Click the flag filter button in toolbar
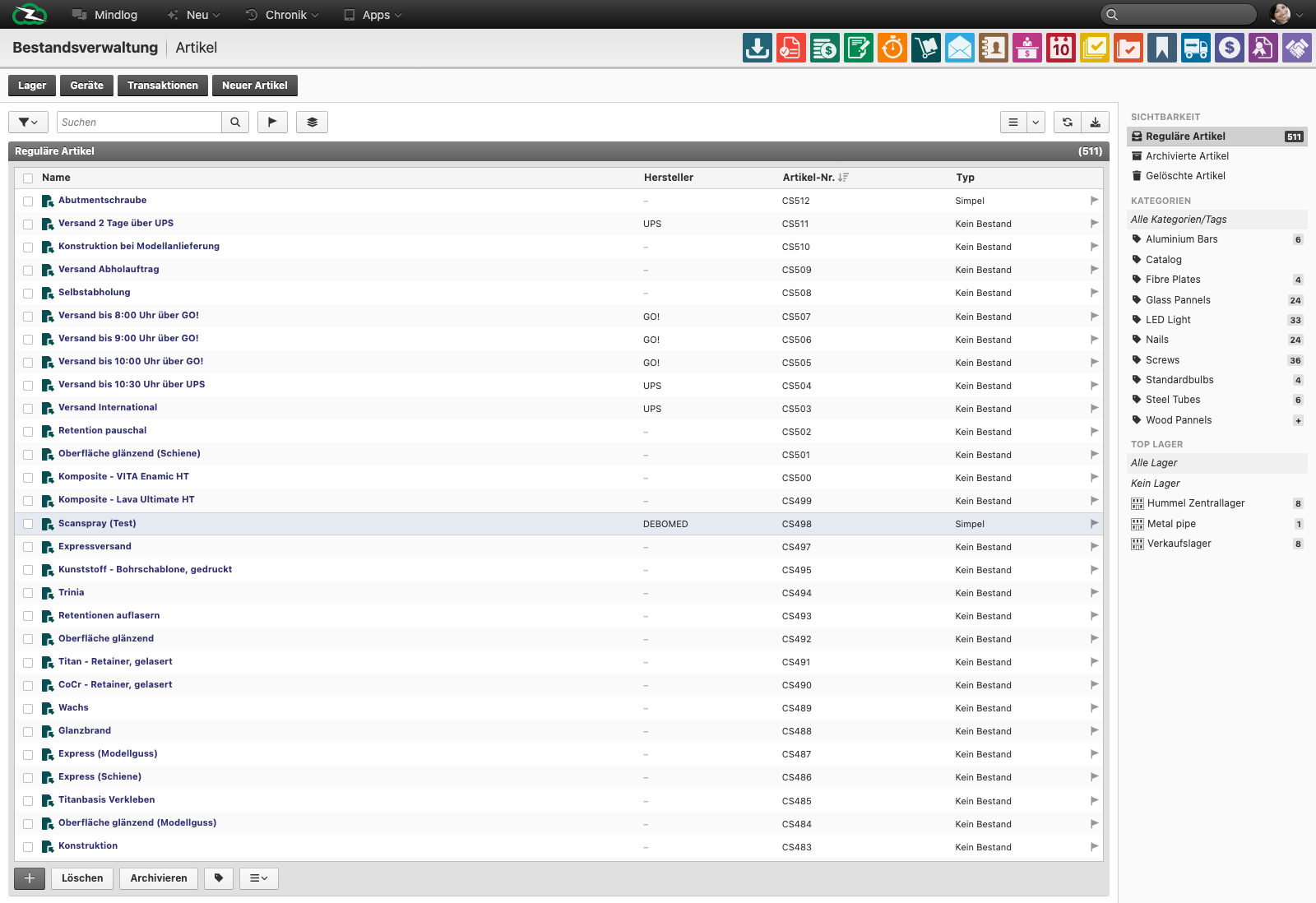1316x903 pixels. pos(272,122)
